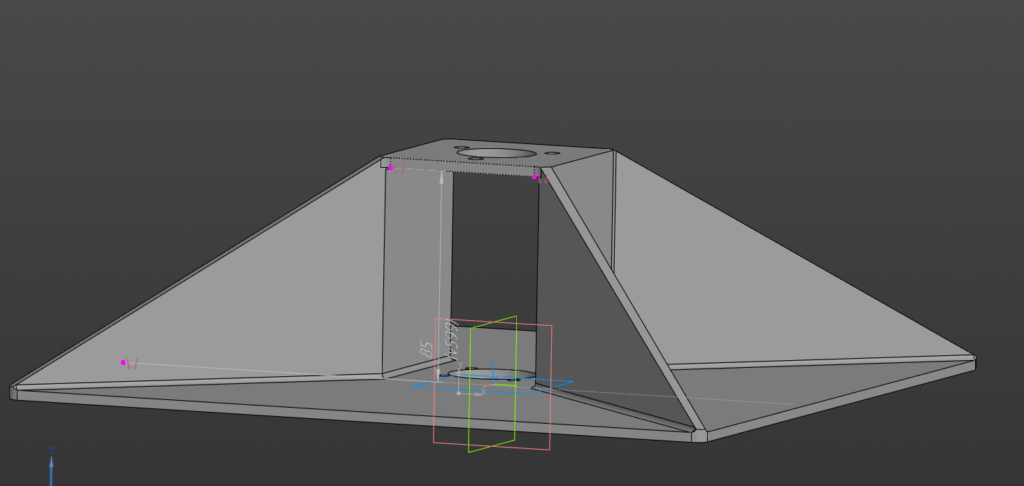Click the blue Z axis arrow
The width and height of the screenshot is (1024, 486).
51,468
